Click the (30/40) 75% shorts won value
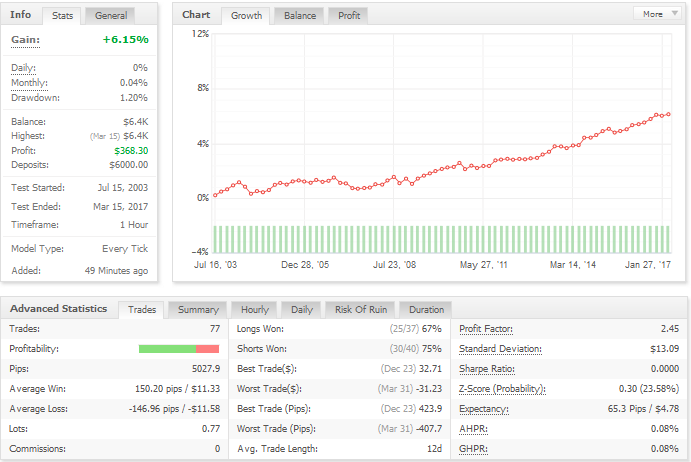Screen dimensions: 691x462 coord(416,349)
